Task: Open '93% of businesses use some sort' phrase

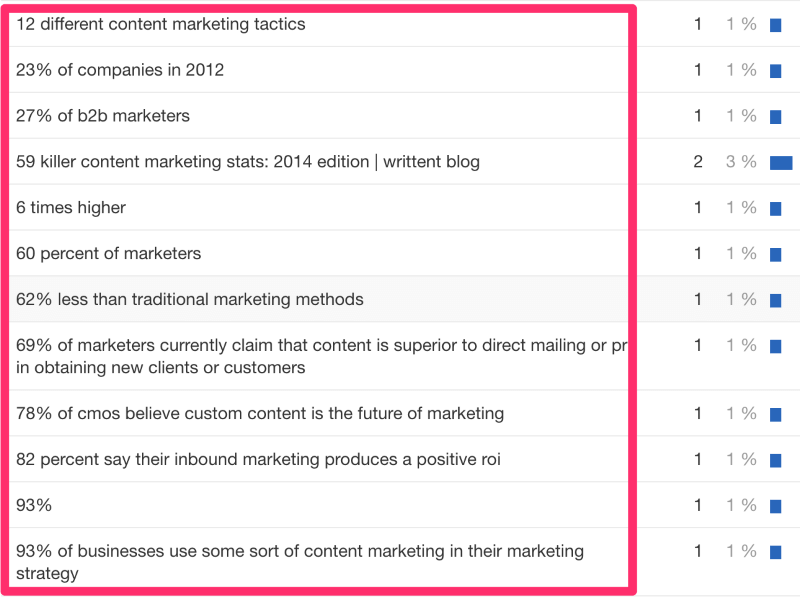Action: tap(300, 562)
